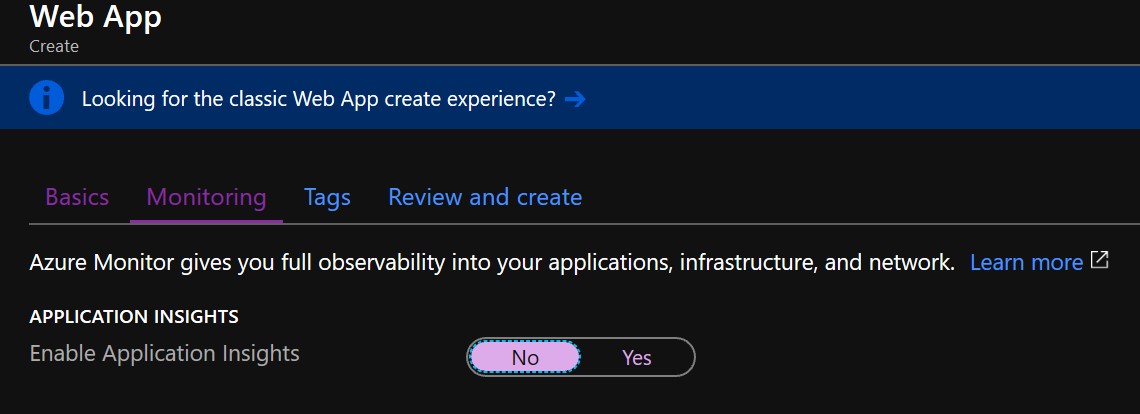This screenshot has width=1140, height=414.
Task: Click the classic Web App create experience text
Action: 318,98
